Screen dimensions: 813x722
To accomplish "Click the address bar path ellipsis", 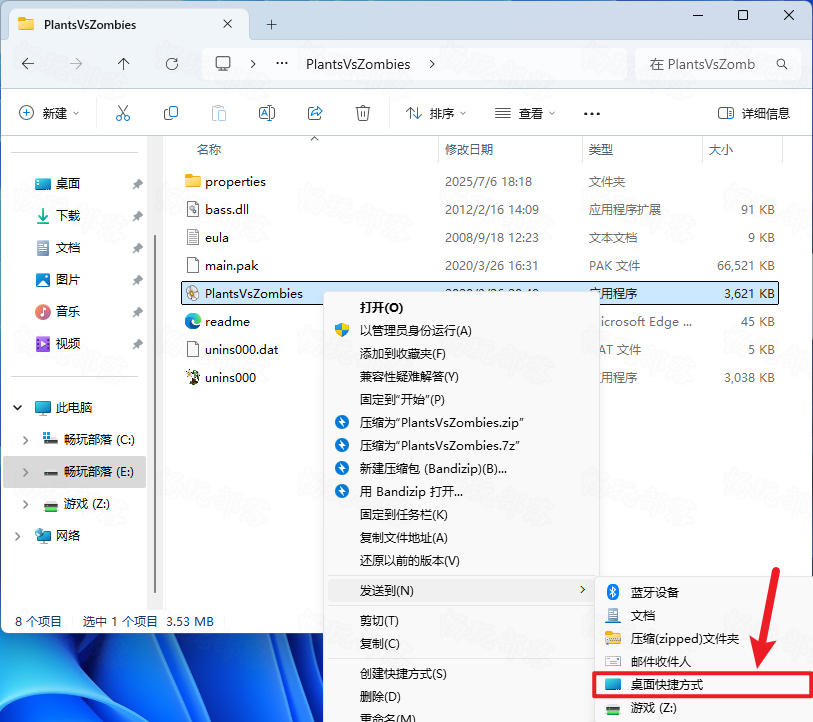I will [282, 63].
